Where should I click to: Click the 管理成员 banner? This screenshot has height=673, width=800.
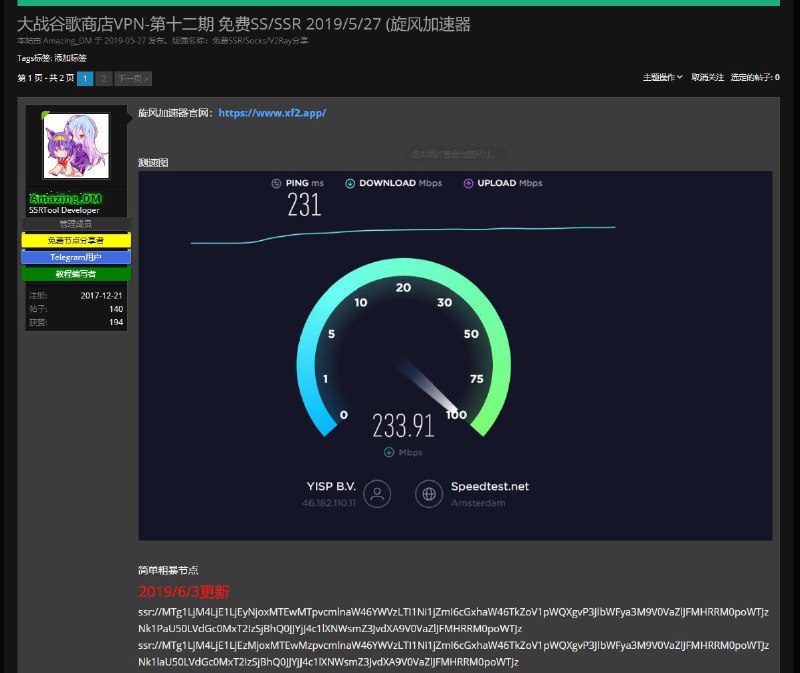[x=76, y=223]
